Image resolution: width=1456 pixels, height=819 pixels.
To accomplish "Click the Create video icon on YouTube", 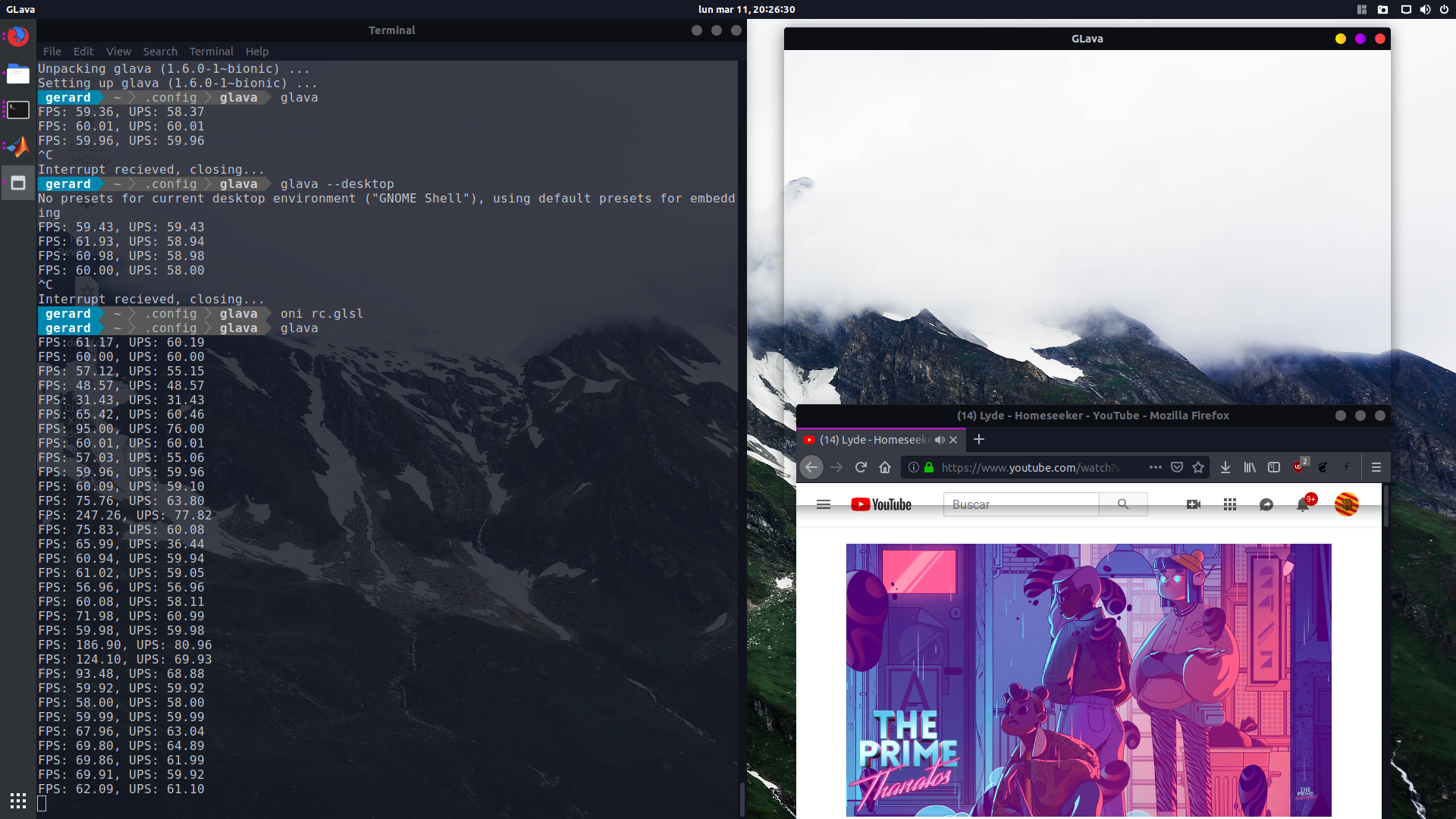I will pyautogui.click(x=1194, y=504).
